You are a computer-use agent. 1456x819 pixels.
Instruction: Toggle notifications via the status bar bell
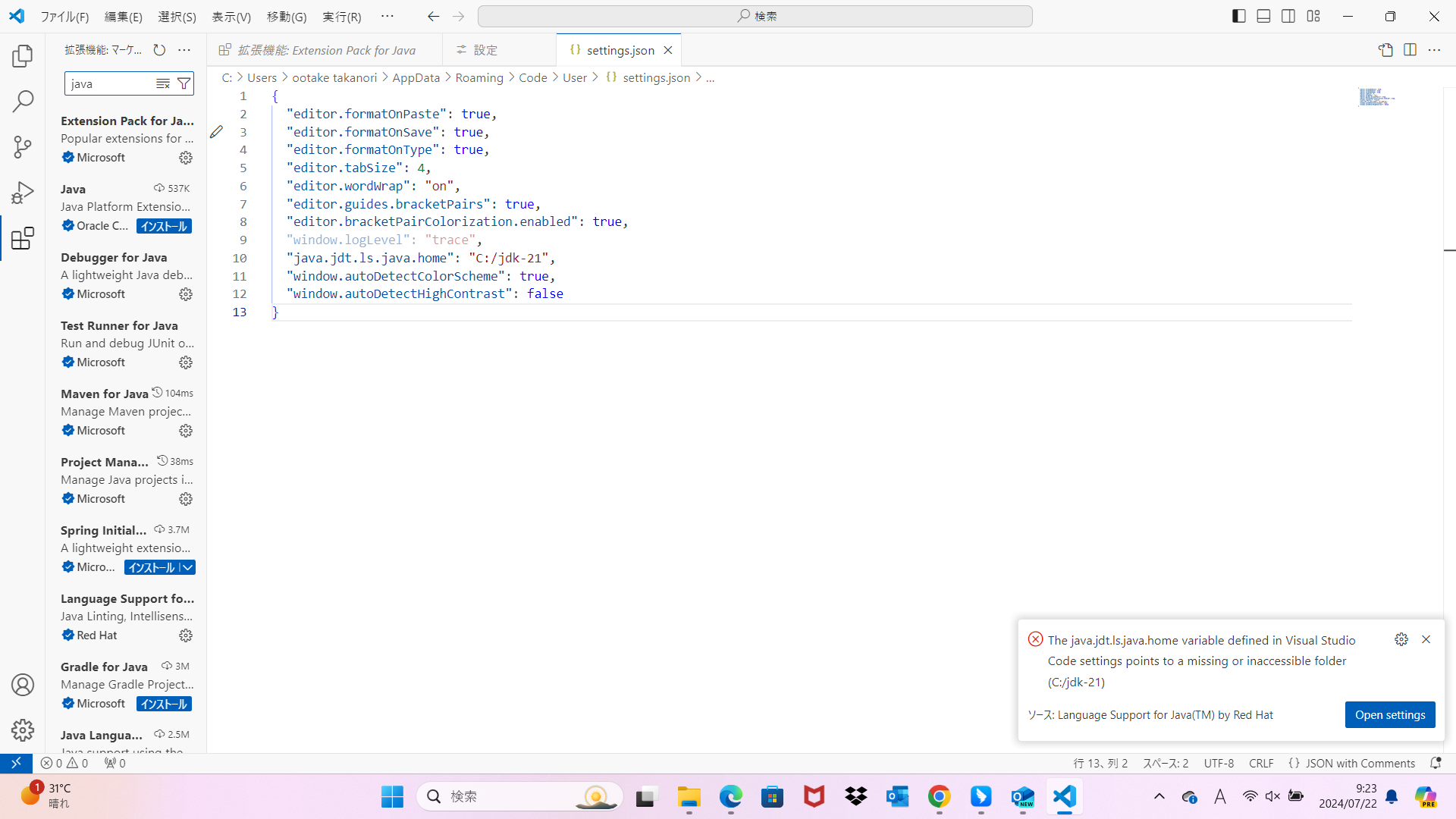[1436, 763]
